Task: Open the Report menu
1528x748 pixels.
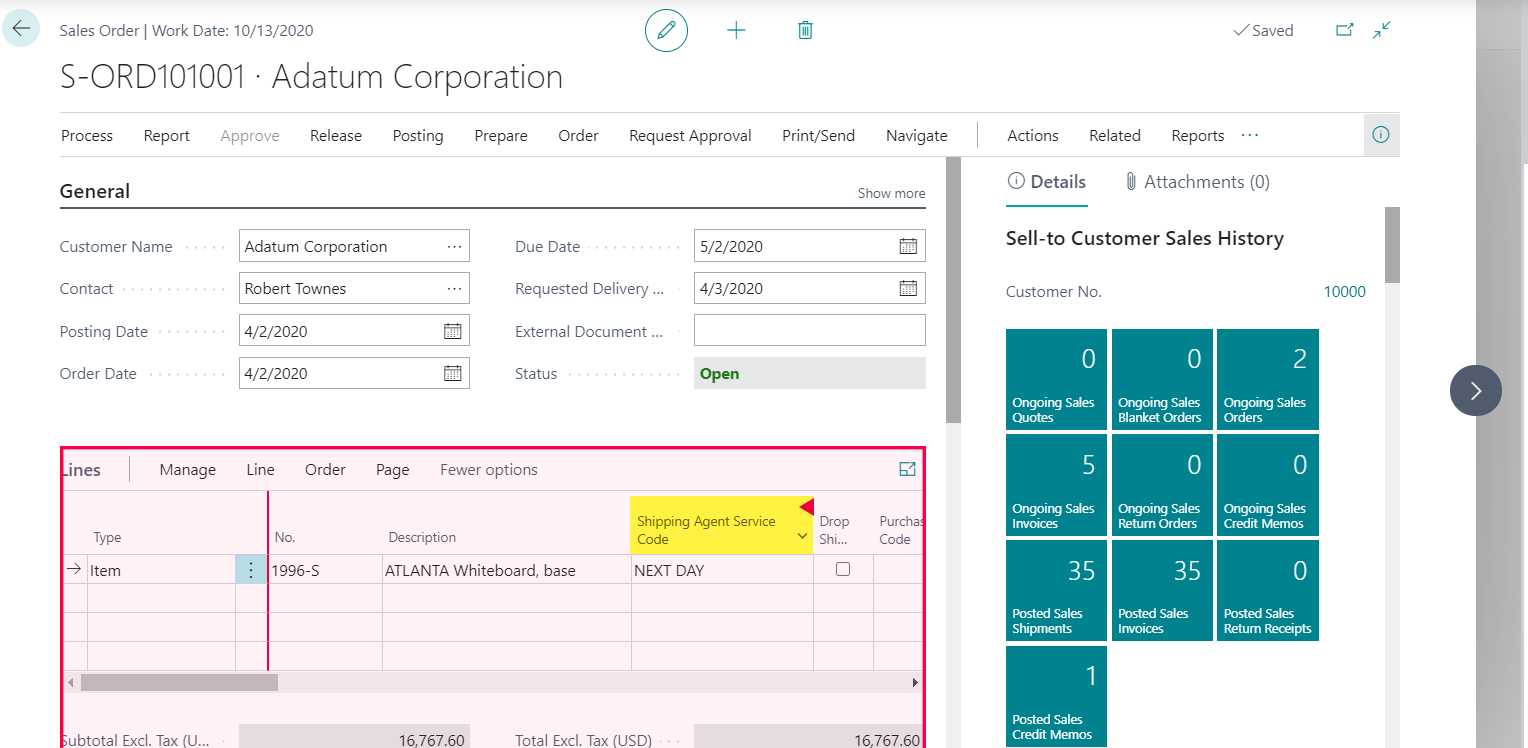Action: pos(166,136)
